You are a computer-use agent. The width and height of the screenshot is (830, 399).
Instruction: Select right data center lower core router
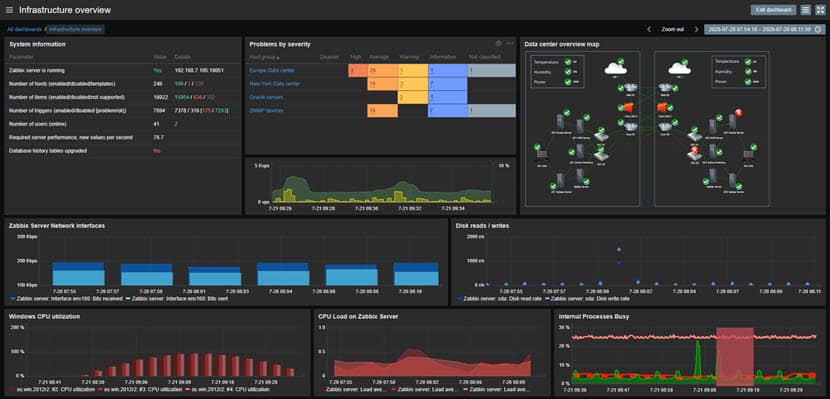click(x=664, y=126)
